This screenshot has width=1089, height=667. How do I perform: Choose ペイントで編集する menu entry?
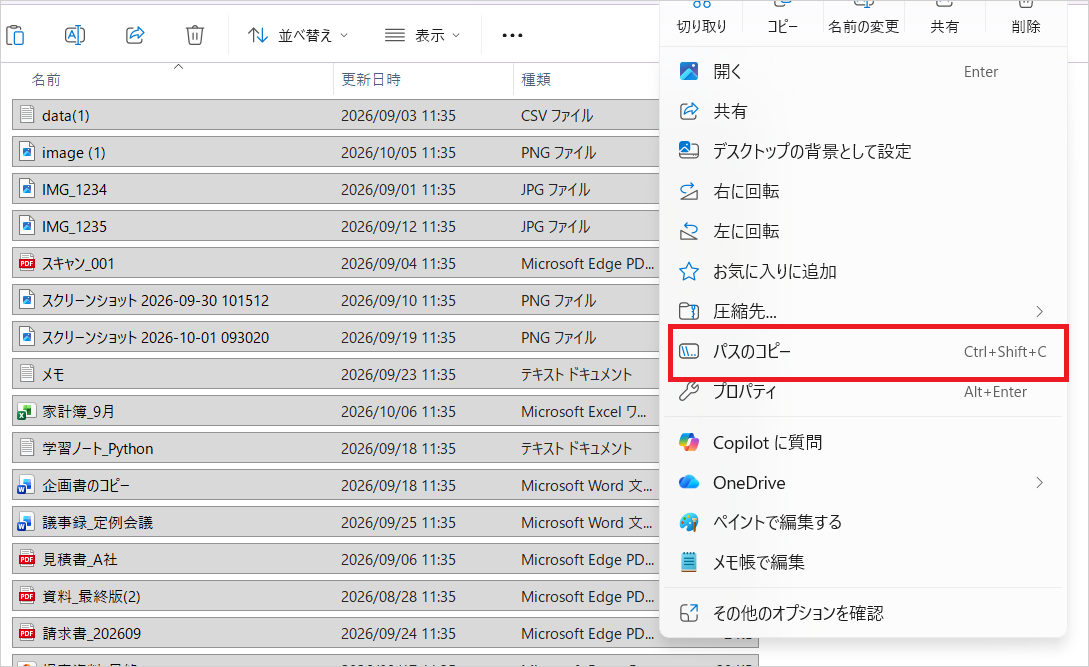pos(863,522)
